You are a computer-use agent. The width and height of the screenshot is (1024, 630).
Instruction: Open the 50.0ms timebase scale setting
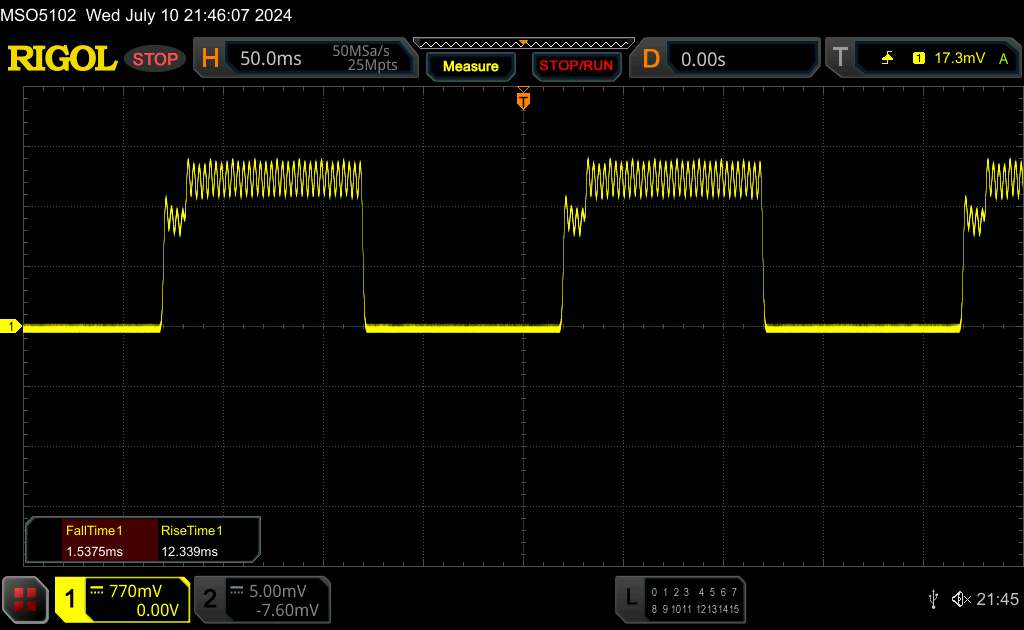271,59
